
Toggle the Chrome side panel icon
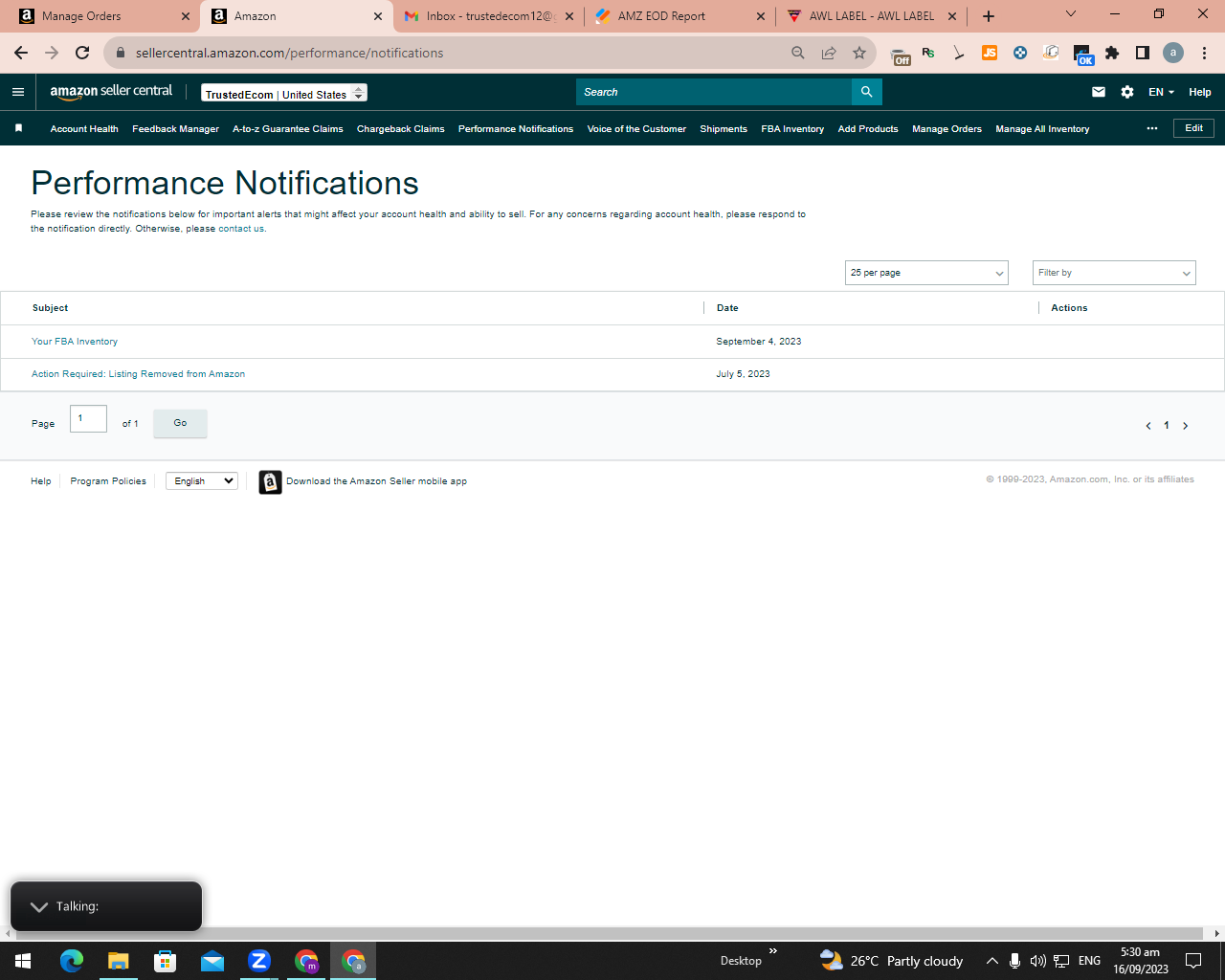(1143, 53)
